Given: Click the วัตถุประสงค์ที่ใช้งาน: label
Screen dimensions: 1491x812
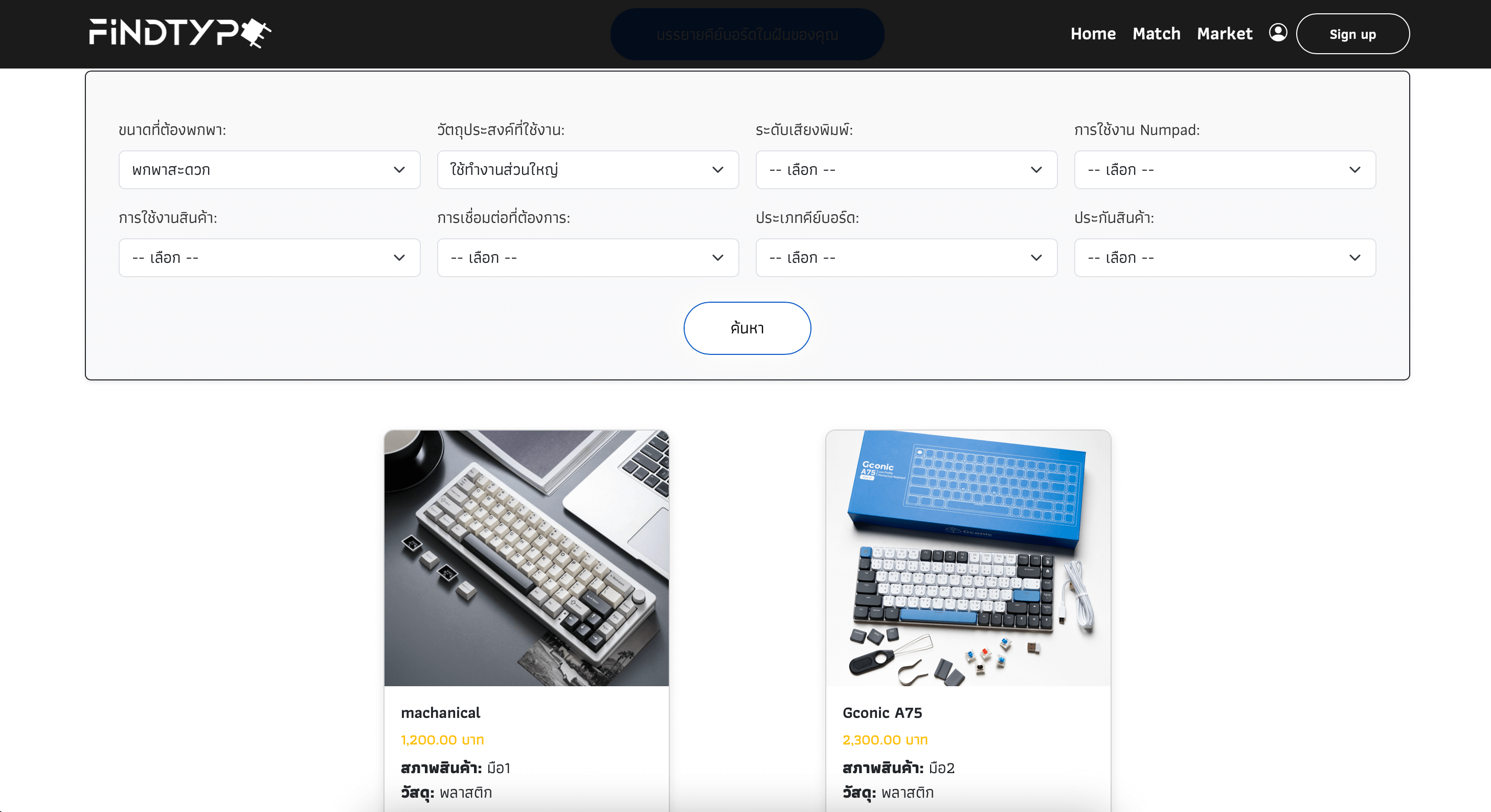Looking at the screenshot, I should pos(501,130).
